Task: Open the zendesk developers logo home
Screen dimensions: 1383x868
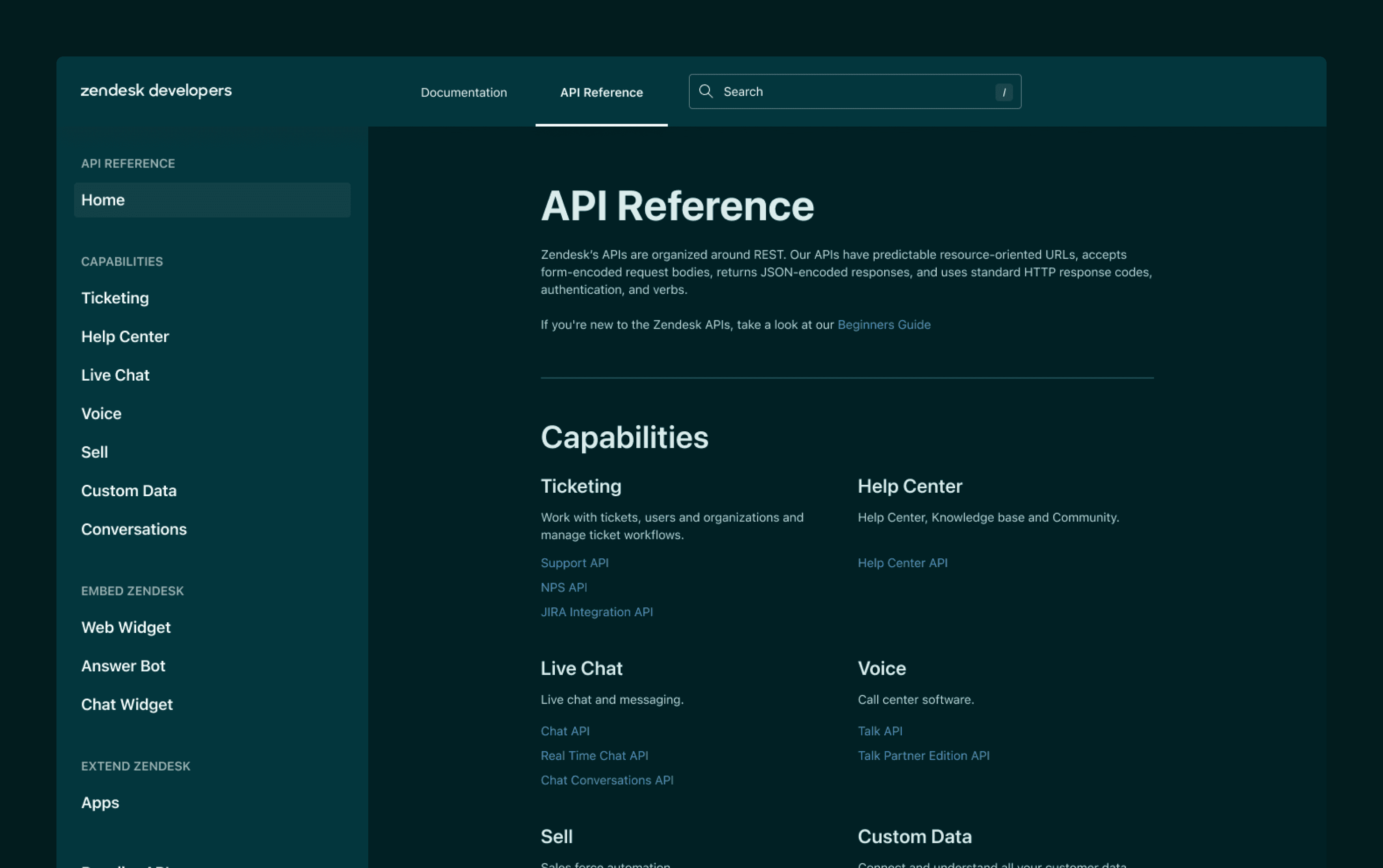Action: click(156, 91)
